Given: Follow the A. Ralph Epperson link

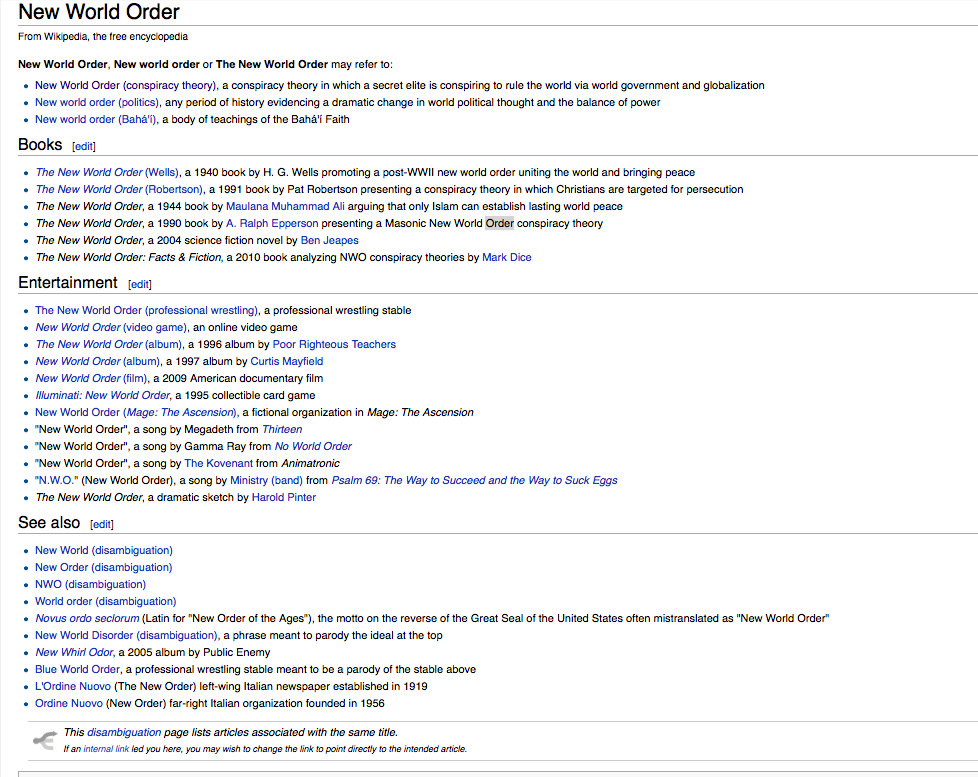Looking at the screenshot, I should click(x=272, y=223).
